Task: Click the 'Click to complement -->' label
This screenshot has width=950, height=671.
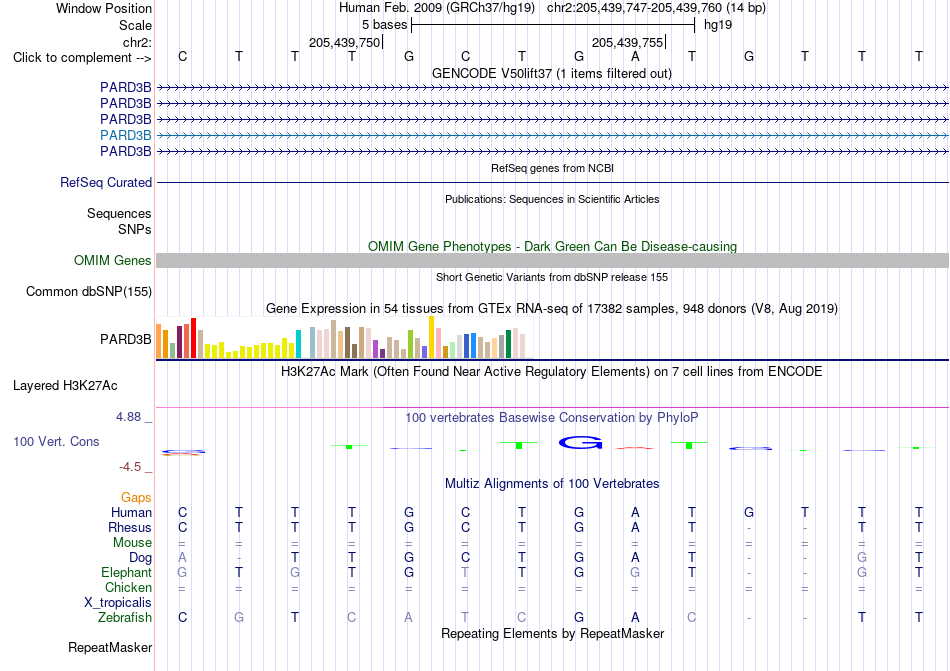Action: [82, 58]
